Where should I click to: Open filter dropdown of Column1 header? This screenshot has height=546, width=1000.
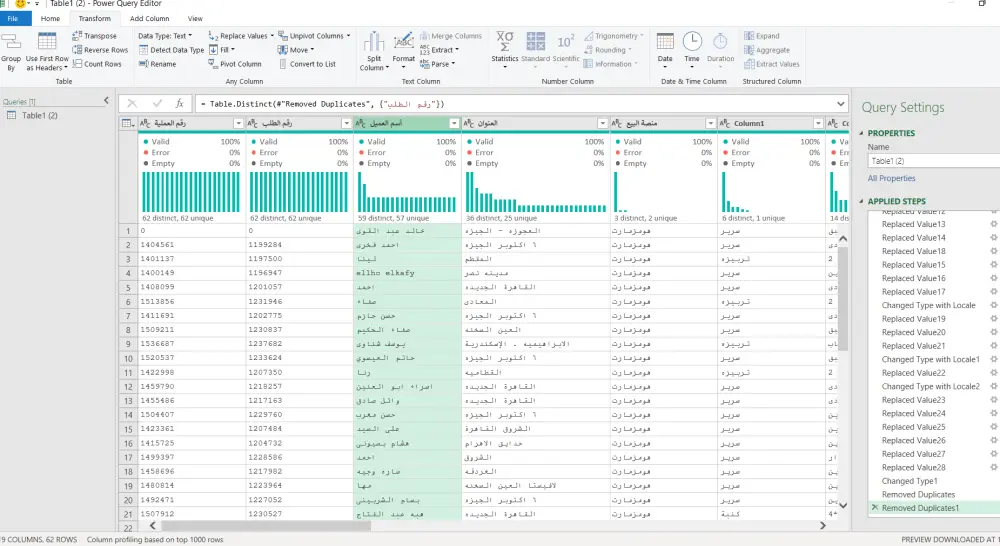pyautogui.click(x=818, y=123)
